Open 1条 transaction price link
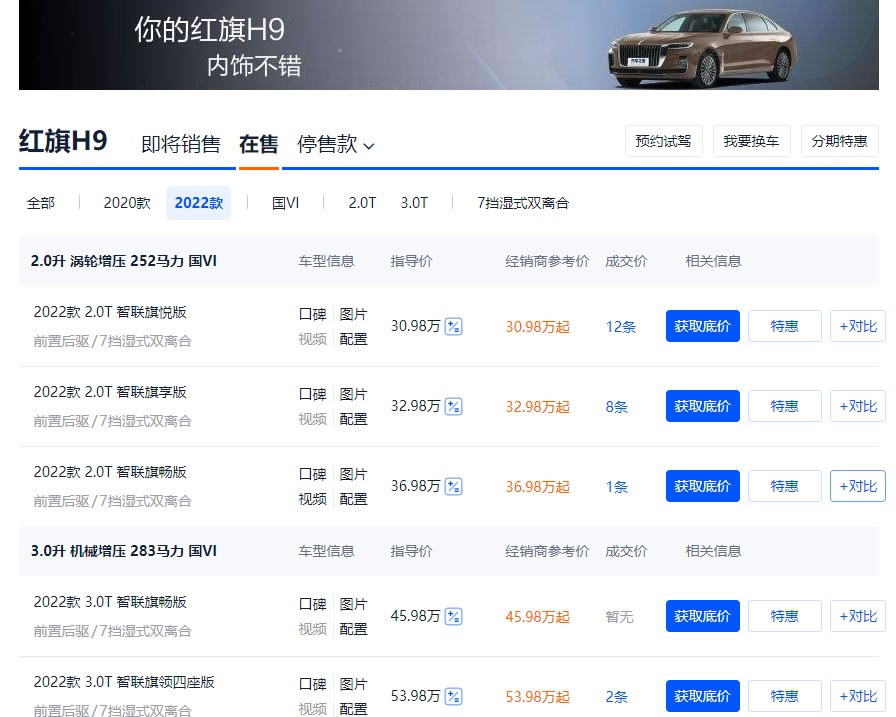 tap(617, 487)
